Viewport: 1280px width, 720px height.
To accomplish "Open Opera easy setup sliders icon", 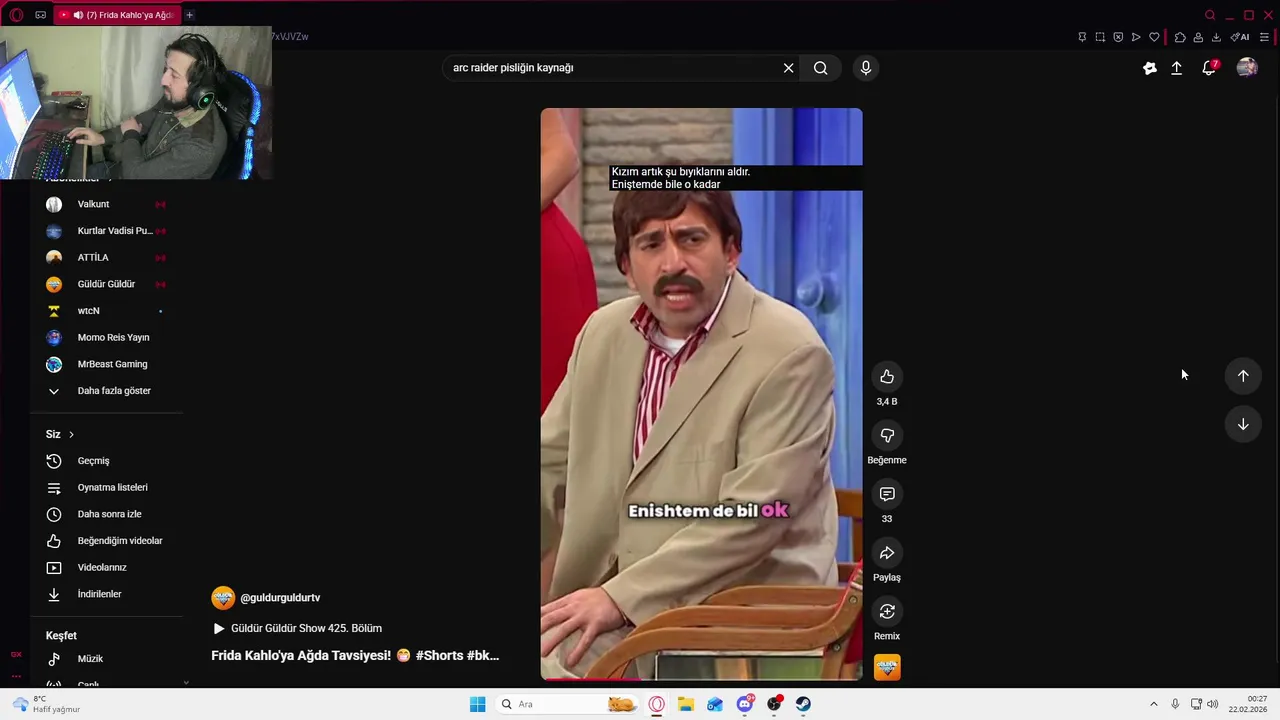I will tap(1264, 37).
